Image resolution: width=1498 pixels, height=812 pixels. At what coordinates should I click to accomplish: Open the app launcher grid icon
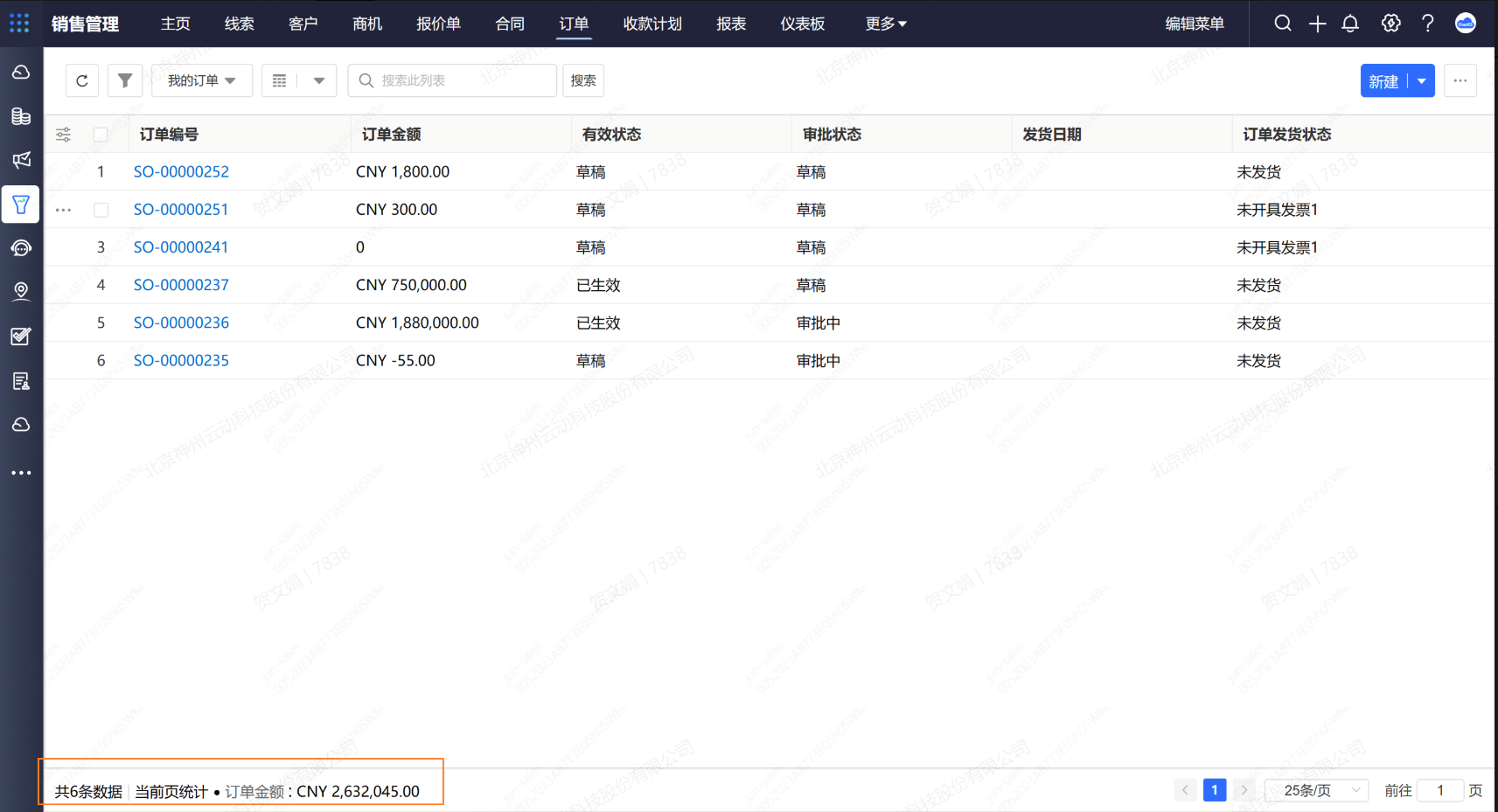point(19,24)
